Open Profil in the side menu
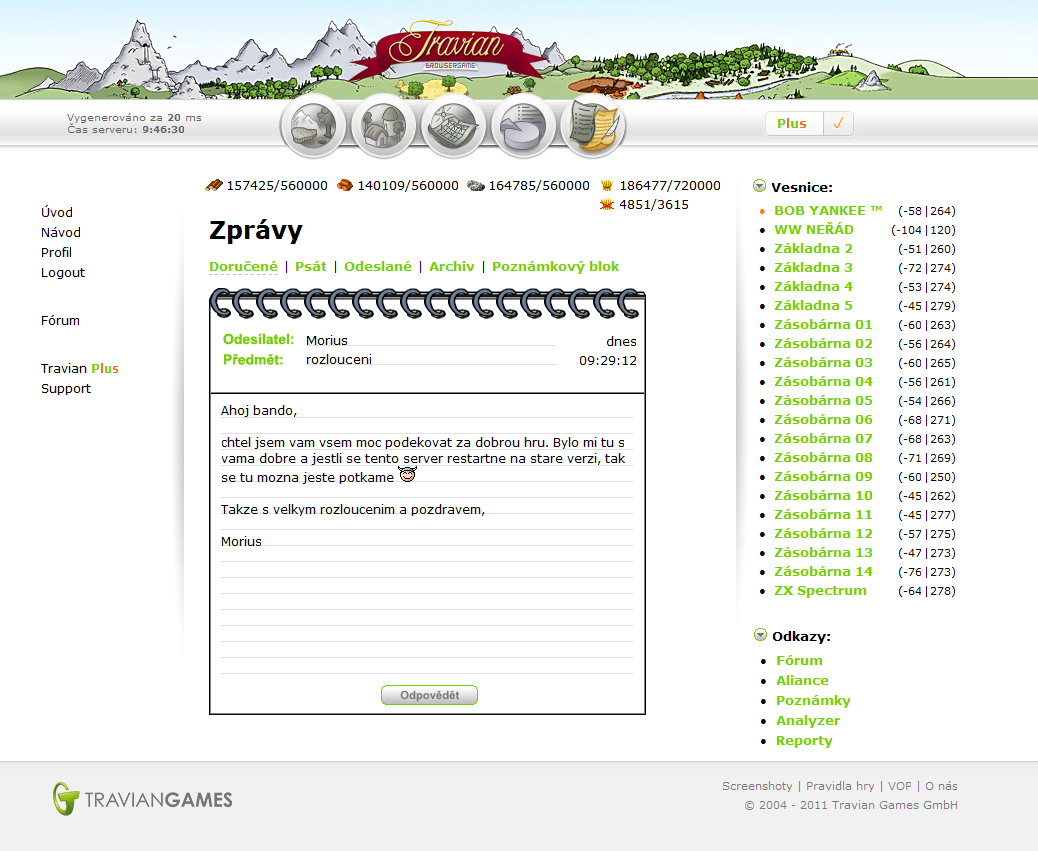This screenshot has height=851, width=1038. click(56, 252)
